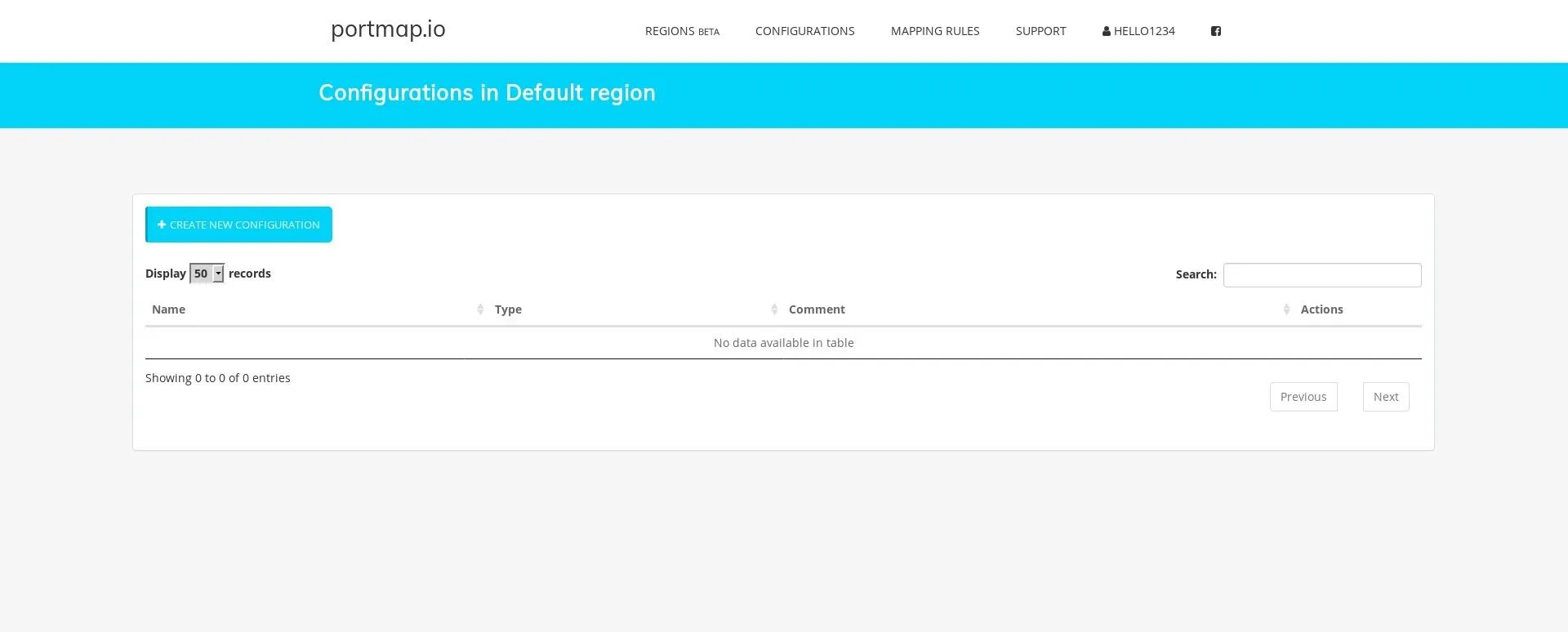
Task: Open the Mapping Rules page
Action: [x=934, y=31]
